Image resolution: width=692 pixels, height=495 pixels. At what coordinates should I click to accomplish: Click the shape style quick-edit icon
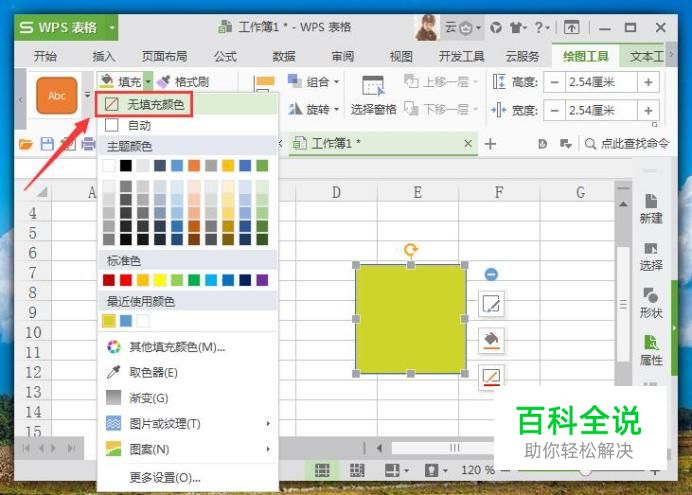coord(492,304)
